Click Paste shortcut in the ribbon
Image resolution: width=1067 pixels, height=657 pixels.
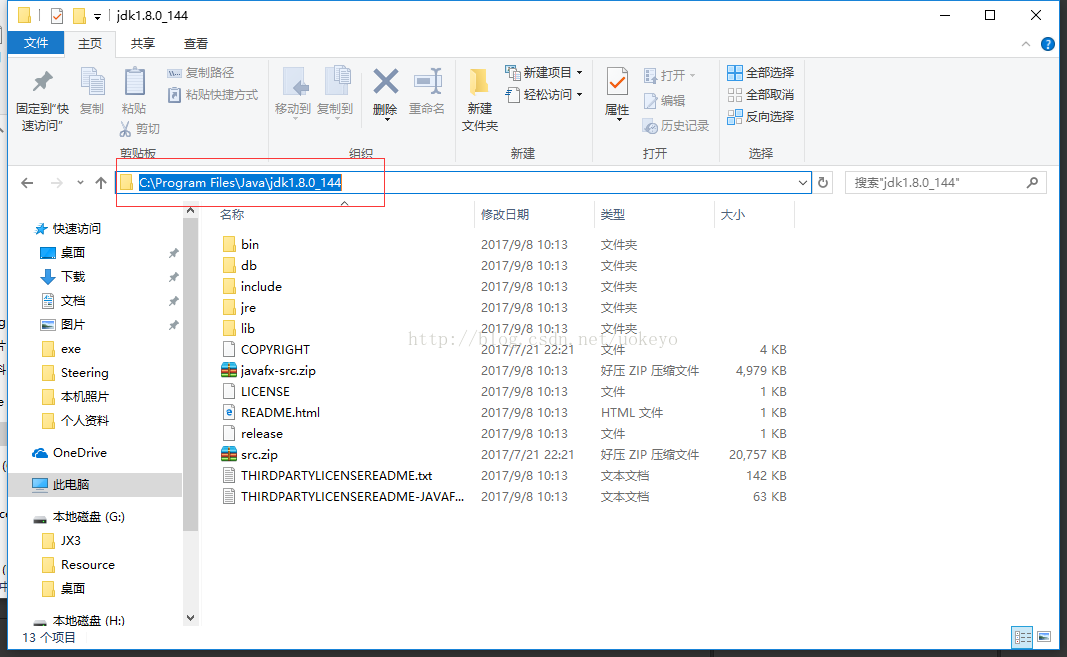[x=213, y=95]
